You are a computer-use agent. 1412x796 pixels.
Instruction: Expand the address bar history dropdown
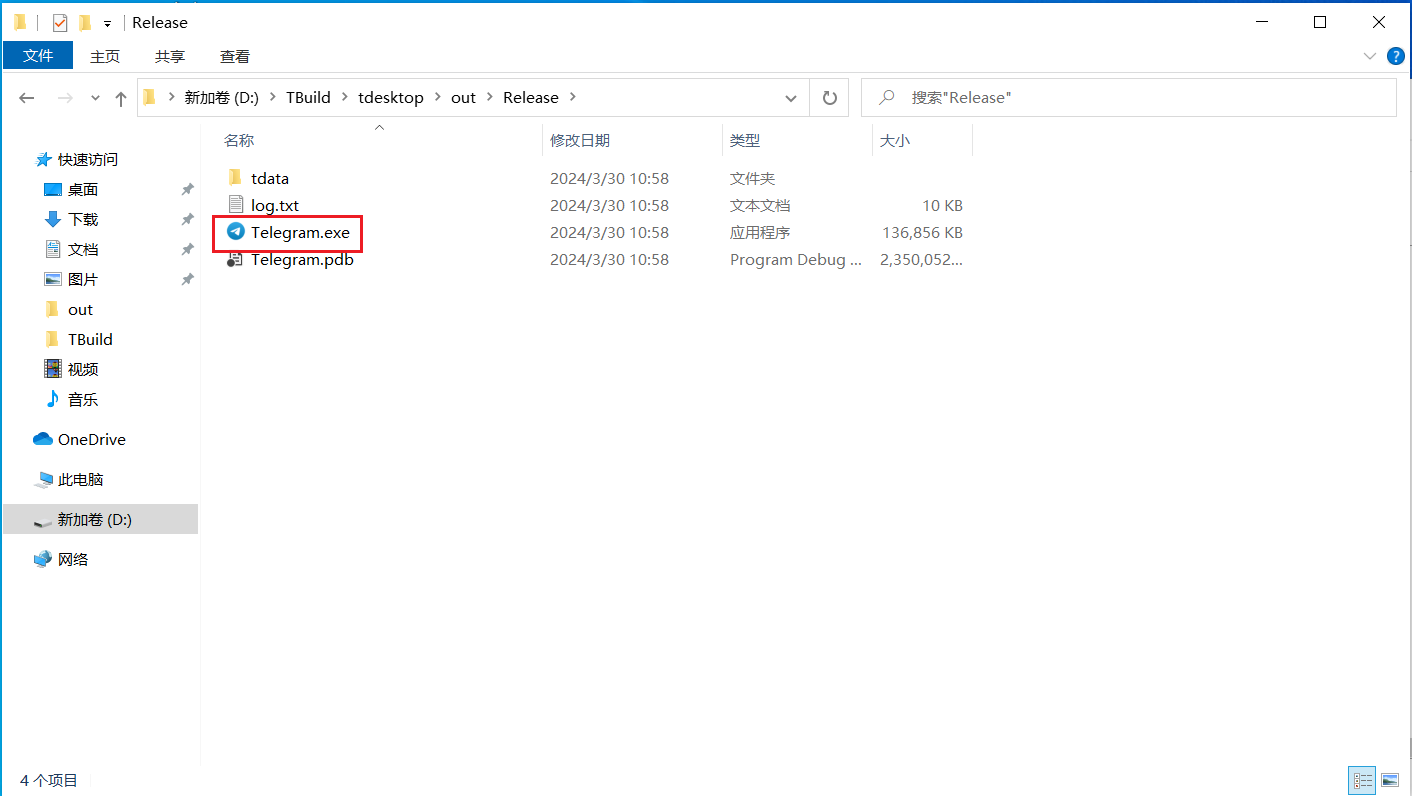791,98
